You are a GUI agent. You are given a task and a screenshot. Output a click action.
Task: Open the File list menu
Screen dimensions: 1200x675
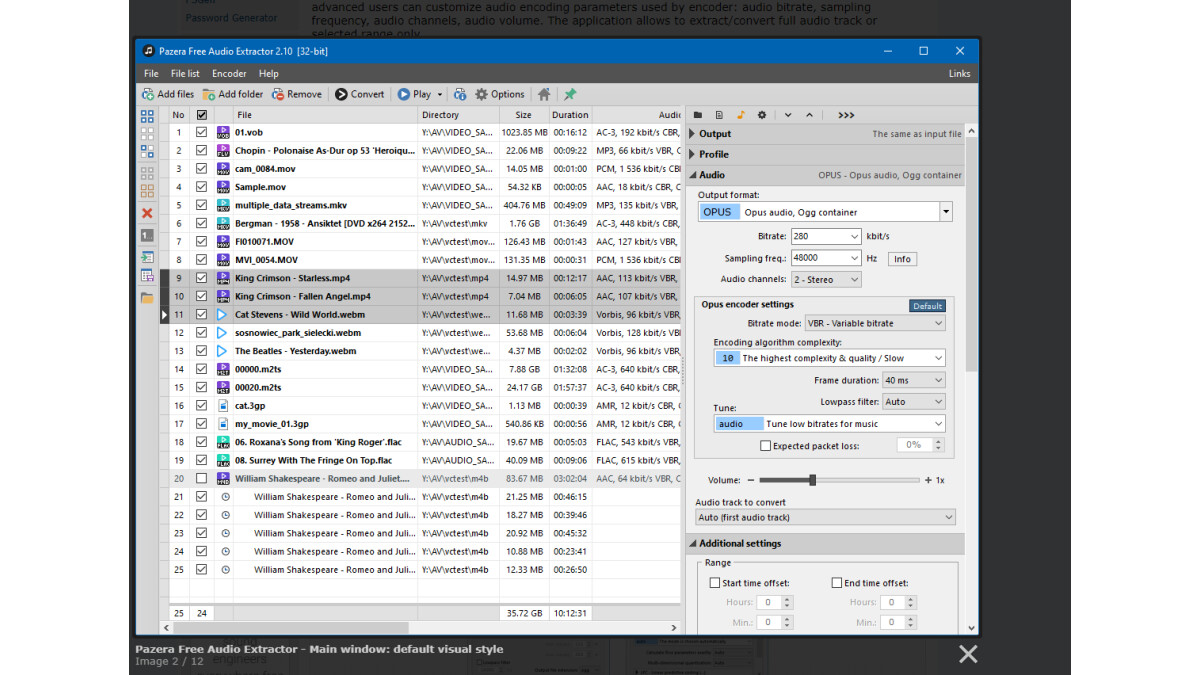coord(185,72)
